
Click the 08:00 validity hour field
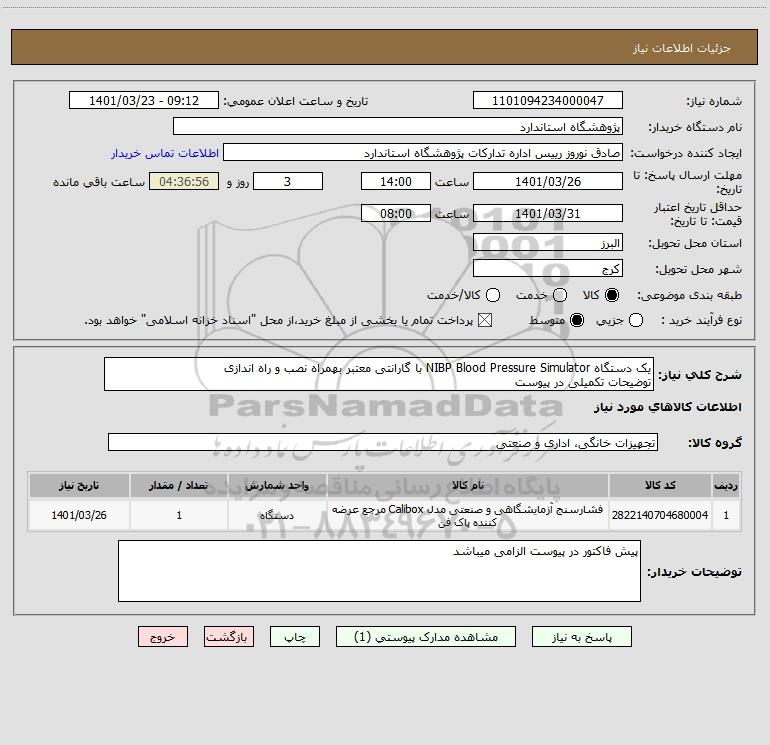click(396, 213)
